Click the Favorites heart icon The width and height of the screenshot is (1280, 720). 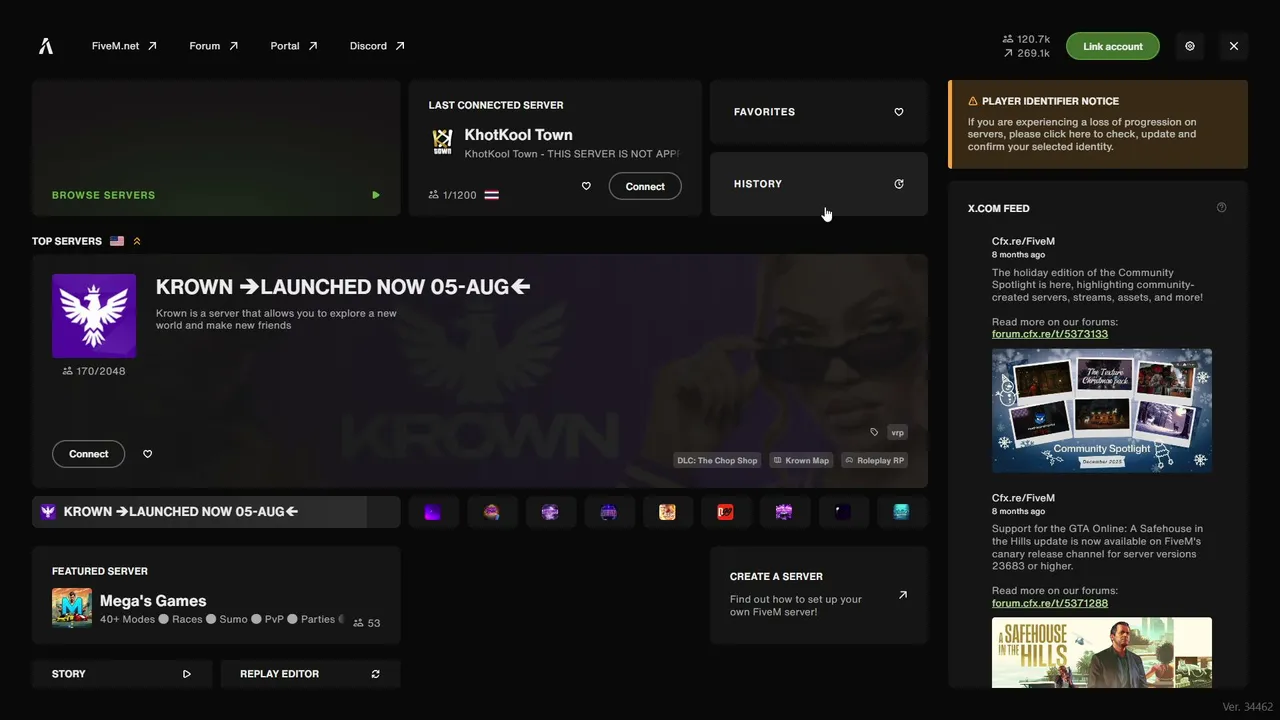click(899, 112)
